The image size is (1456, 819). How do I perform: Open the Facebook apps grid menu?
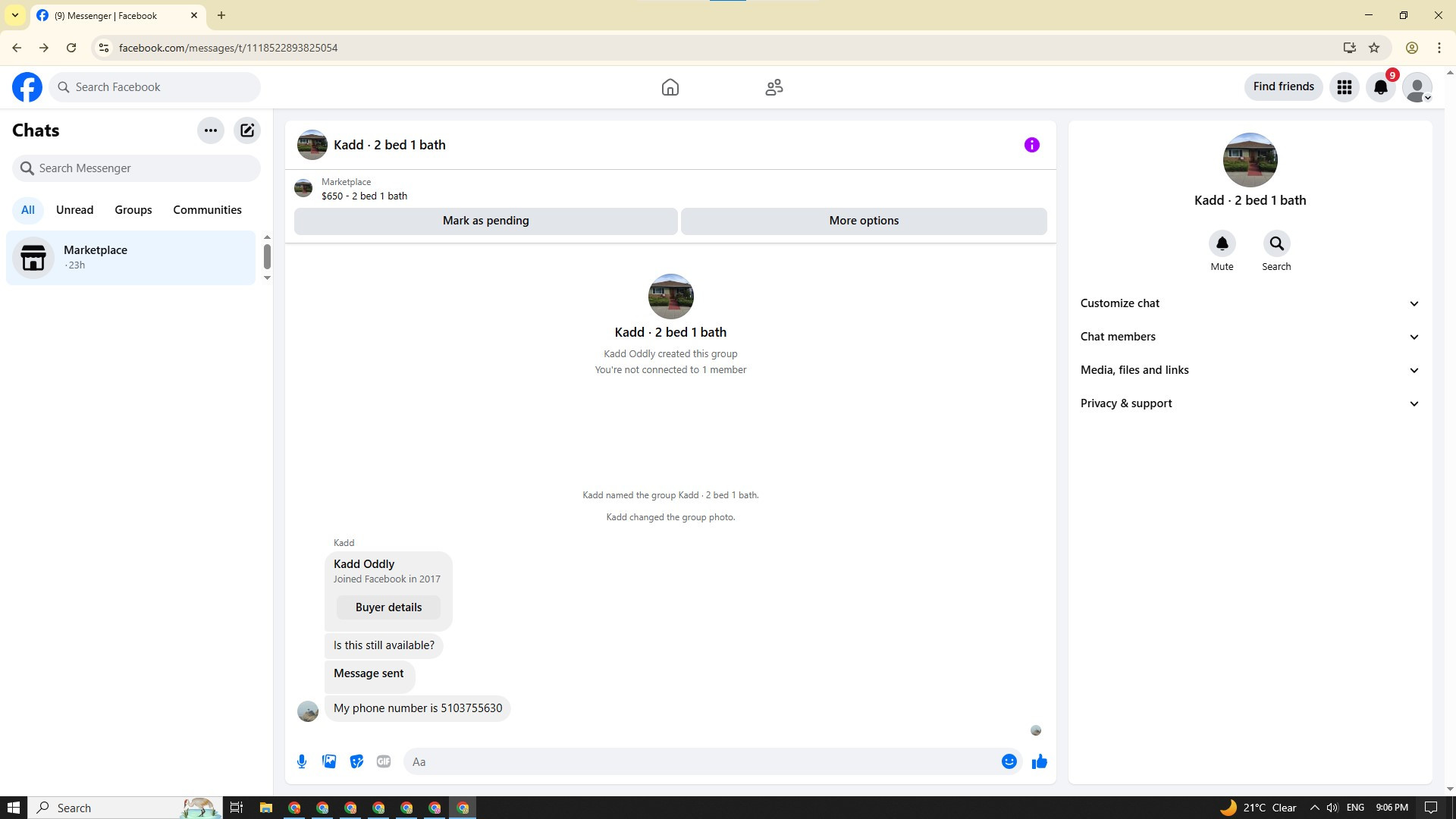(1344, 87)
